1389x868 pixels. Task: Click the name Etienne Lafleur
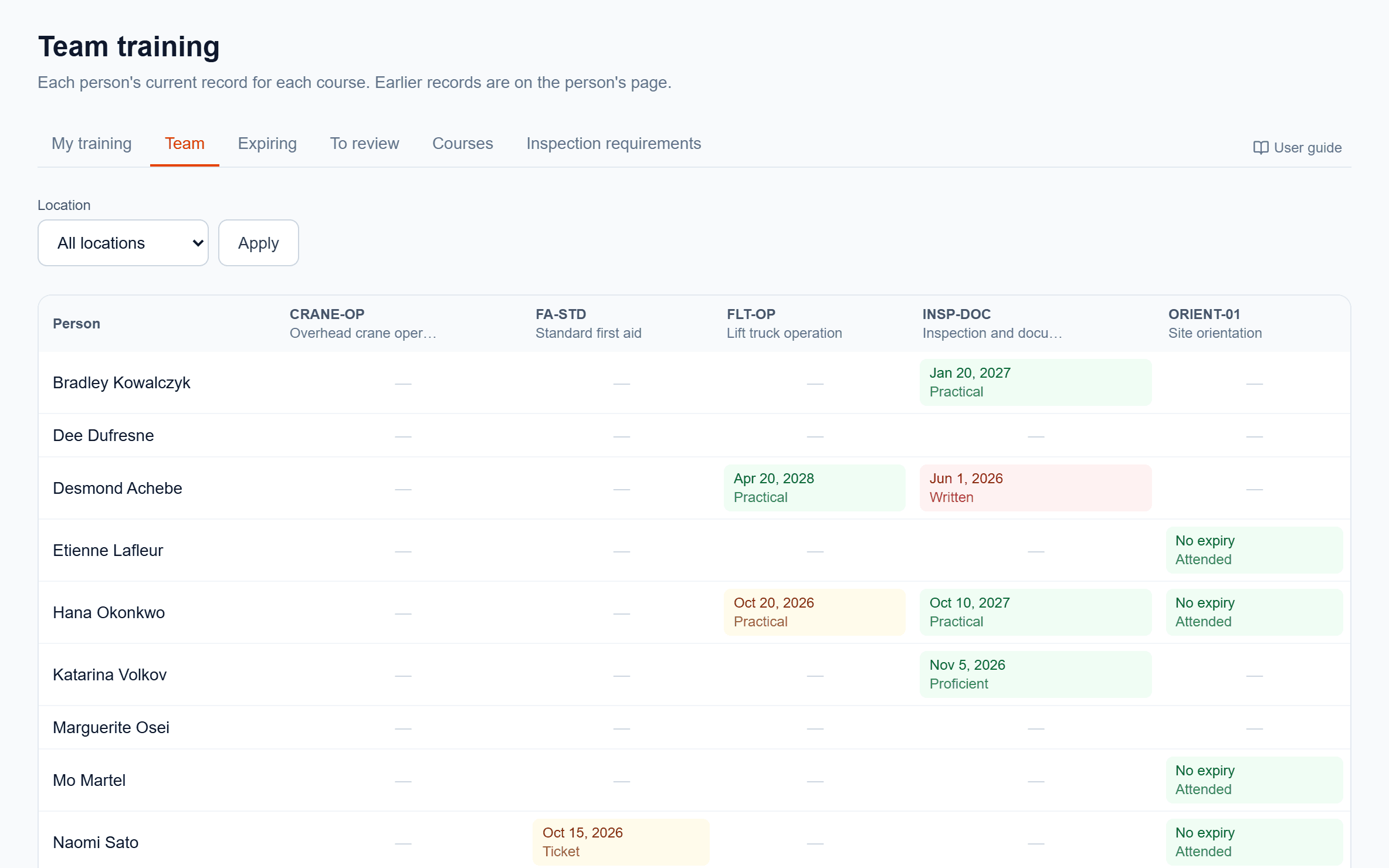pyautogui.click(x=108, y=551)
